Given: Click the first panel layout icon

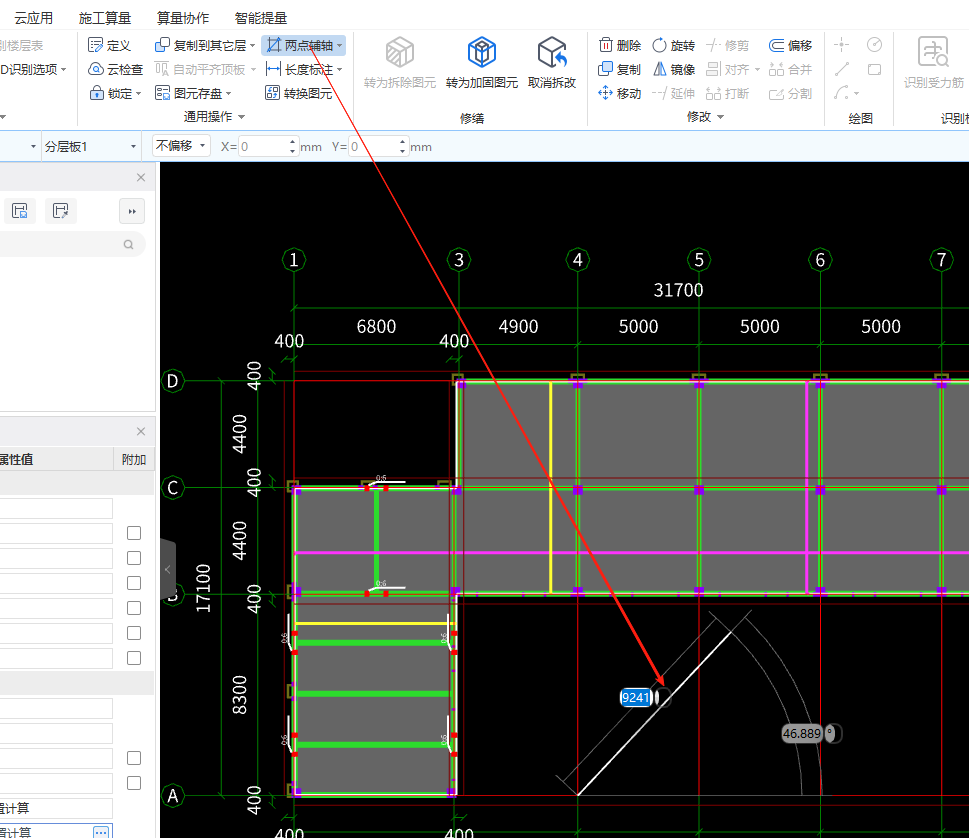Looking at the screenshot, I should point(20,211).
